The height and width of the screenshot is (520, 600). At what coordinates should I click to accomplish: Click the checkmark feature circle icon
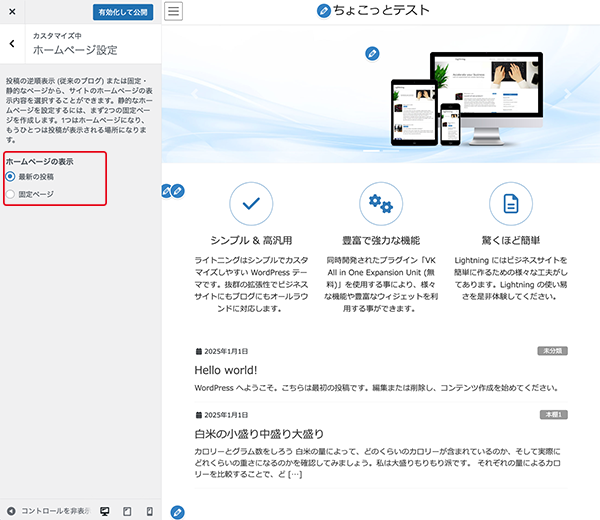(x=251, y=204)
